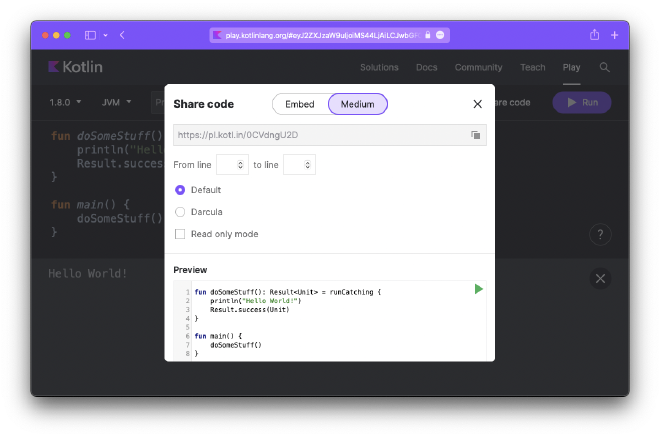Image resolution: width=660 pixels, height=437 pixels.
Task: Toggle the browser sidebar icon
Action: 90,34
